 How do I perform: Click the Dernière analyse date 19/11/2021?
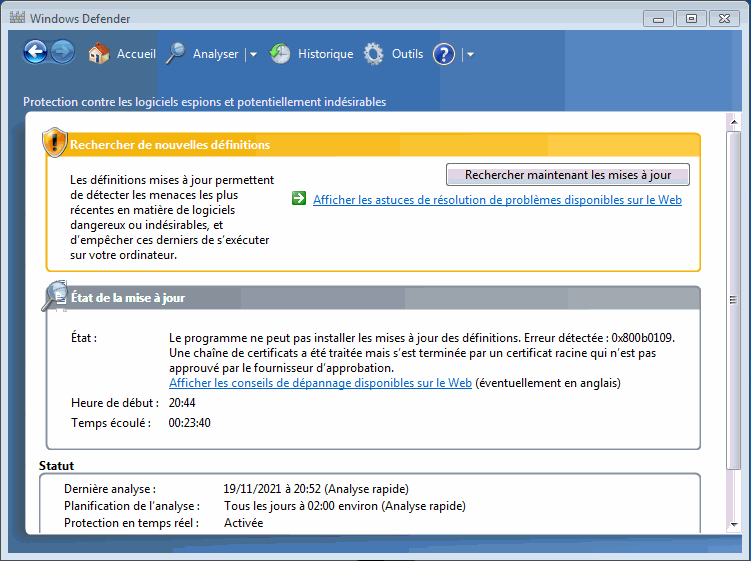coord(252,489)
